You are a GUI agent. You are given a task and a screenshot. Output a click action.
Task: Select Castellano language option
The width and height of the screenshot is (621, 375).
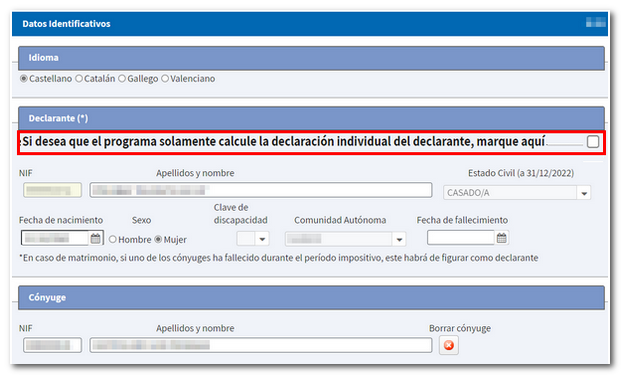tap(24, 78)
